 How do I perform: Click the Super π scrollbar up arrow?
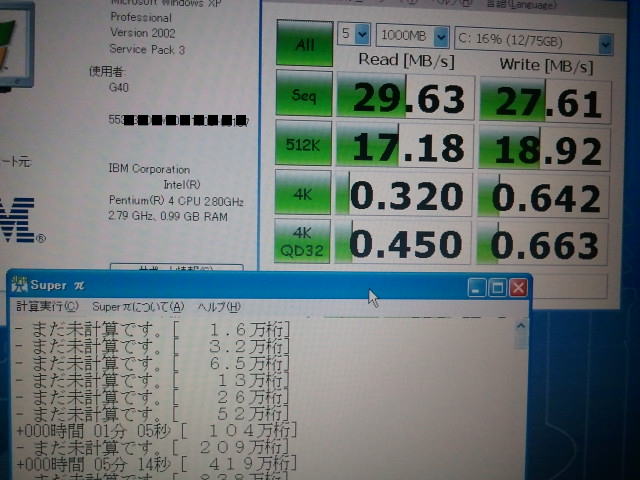click(x=520, y=326)
